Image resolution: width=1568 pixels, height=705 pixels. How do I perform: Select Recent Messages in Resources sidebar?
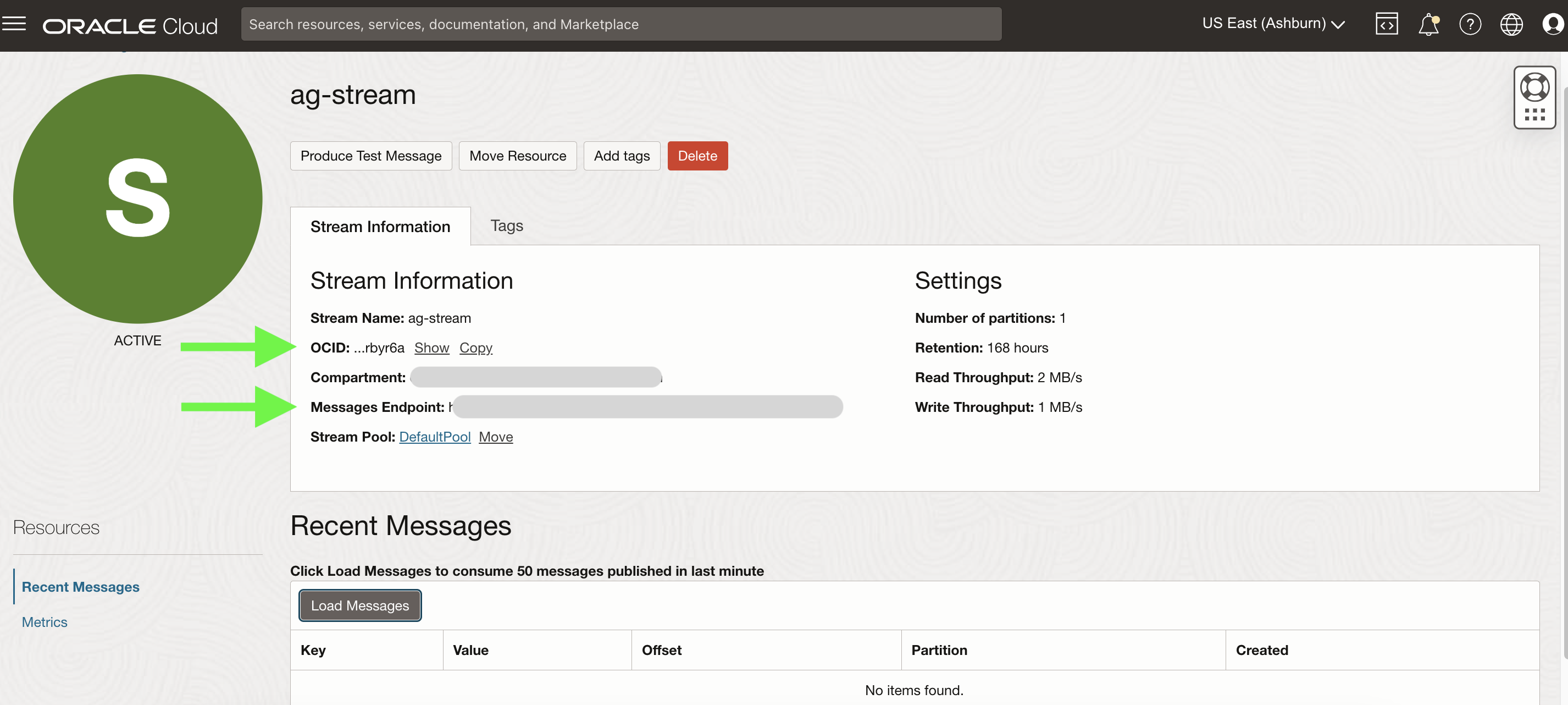coord(80,586)
